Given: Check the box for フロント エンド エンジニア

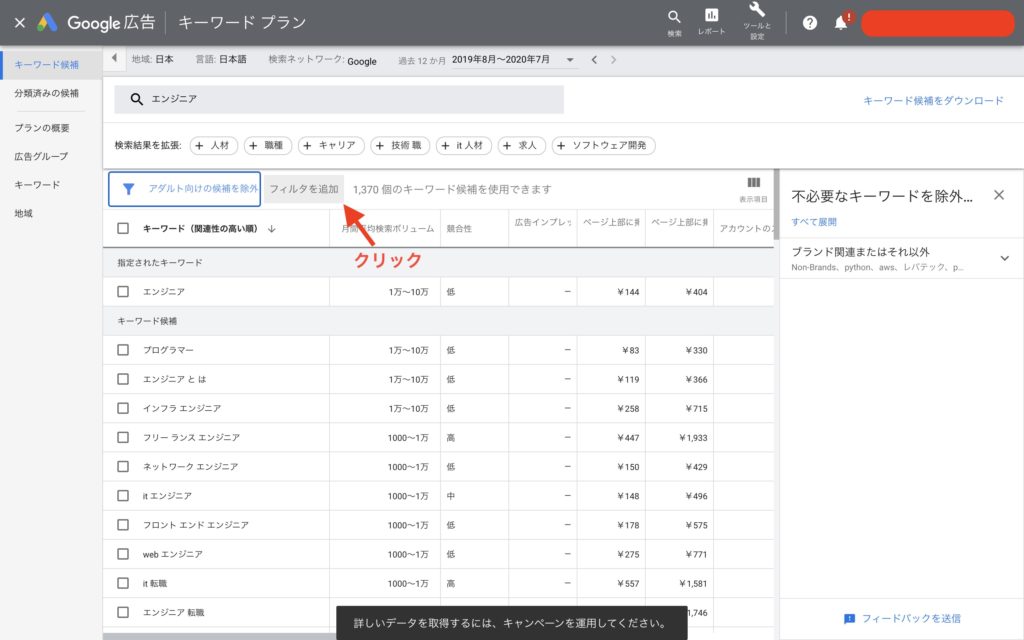Looking at the screenshot, I should click(123, 525).
